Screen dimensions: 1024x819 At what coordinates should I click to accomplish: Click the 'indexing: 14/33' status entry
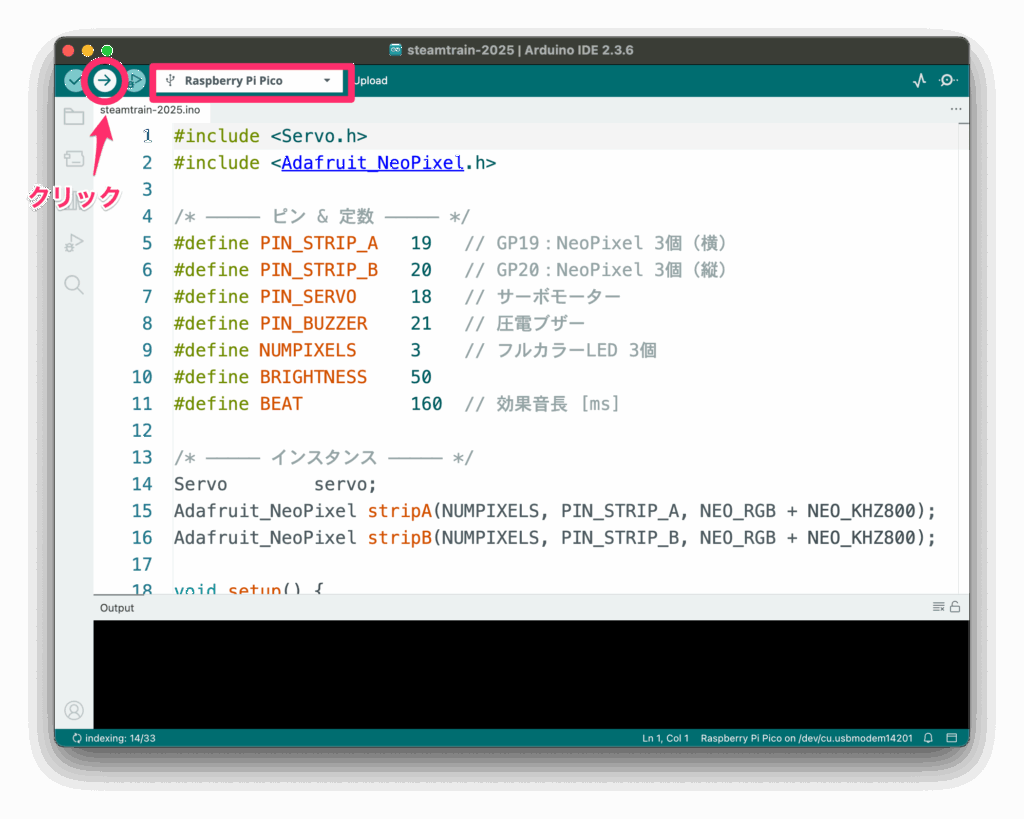[114, 738]
